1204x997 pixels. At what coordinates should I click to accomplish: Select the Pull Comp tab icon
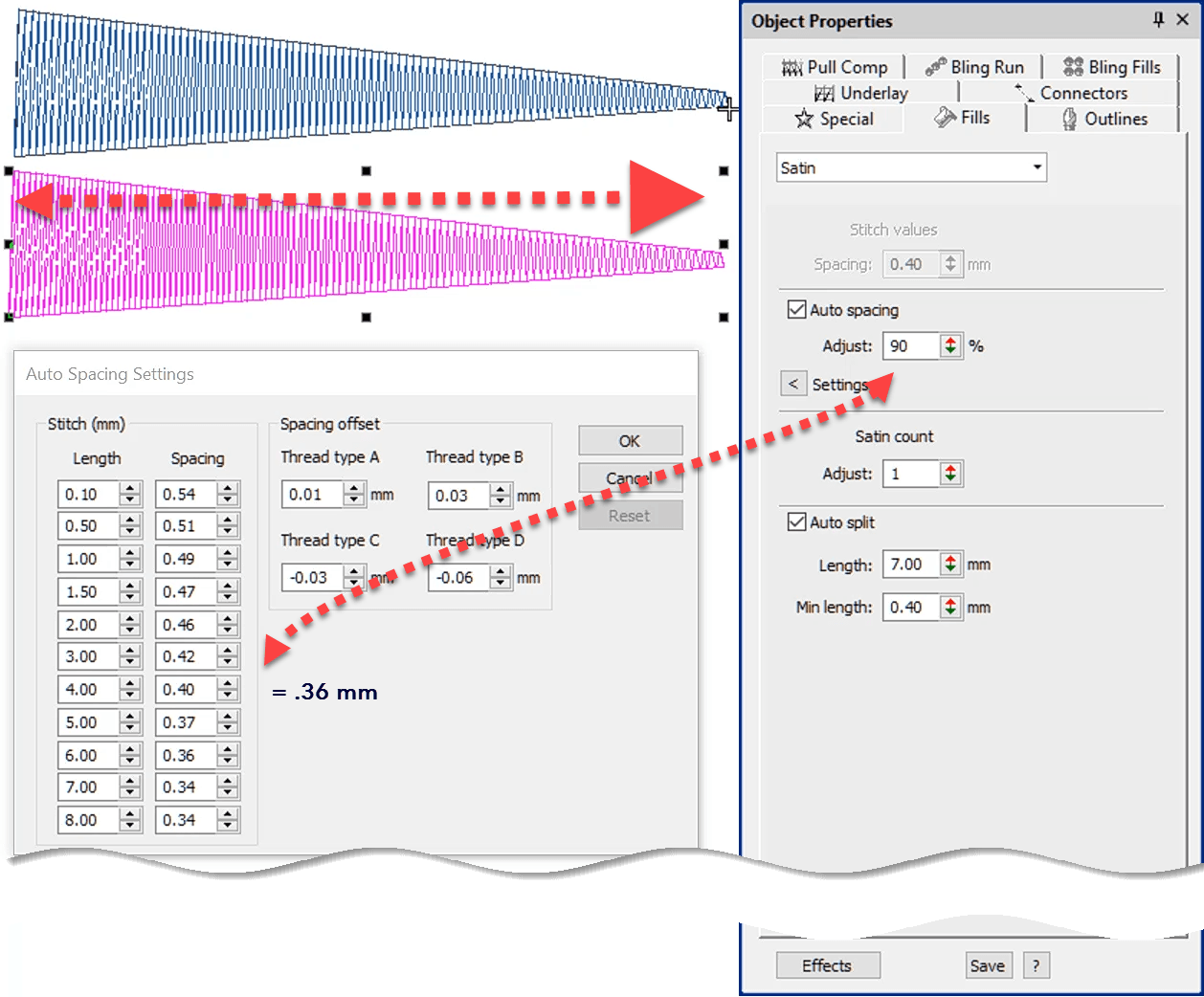coord(792,66)
